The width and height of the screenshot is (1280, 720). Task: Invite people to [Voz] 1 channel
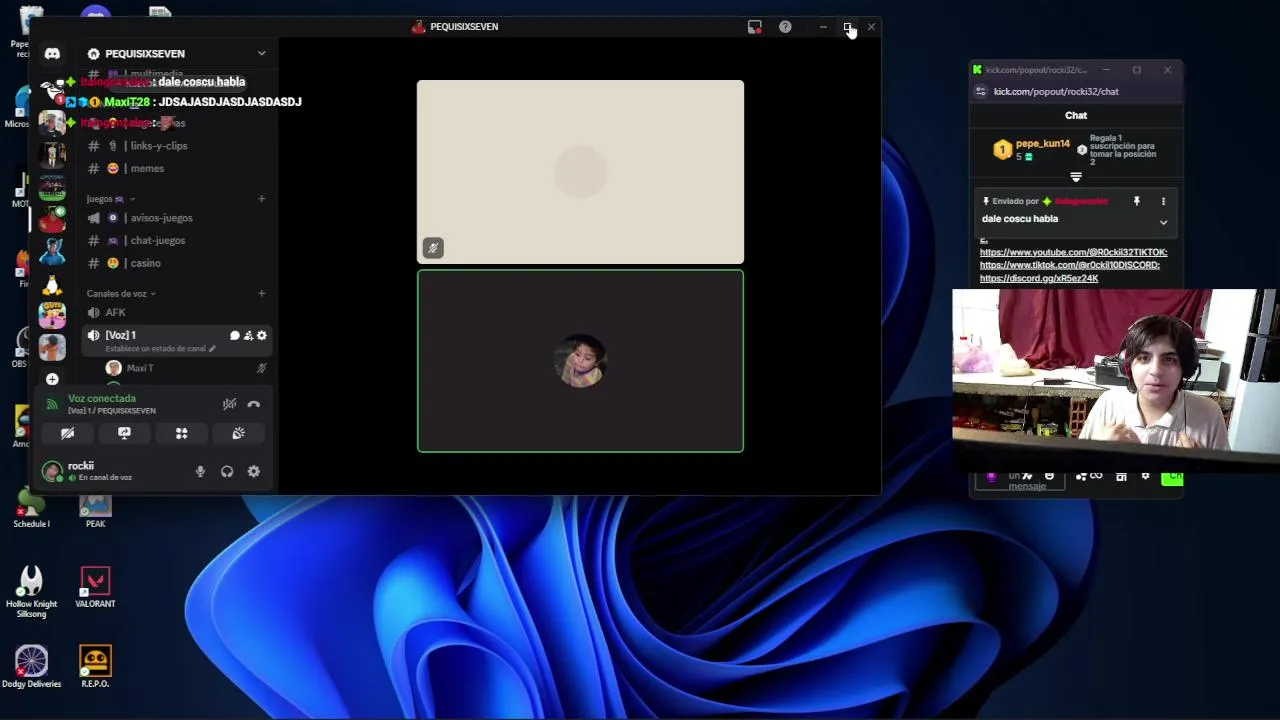pos(248,335)
